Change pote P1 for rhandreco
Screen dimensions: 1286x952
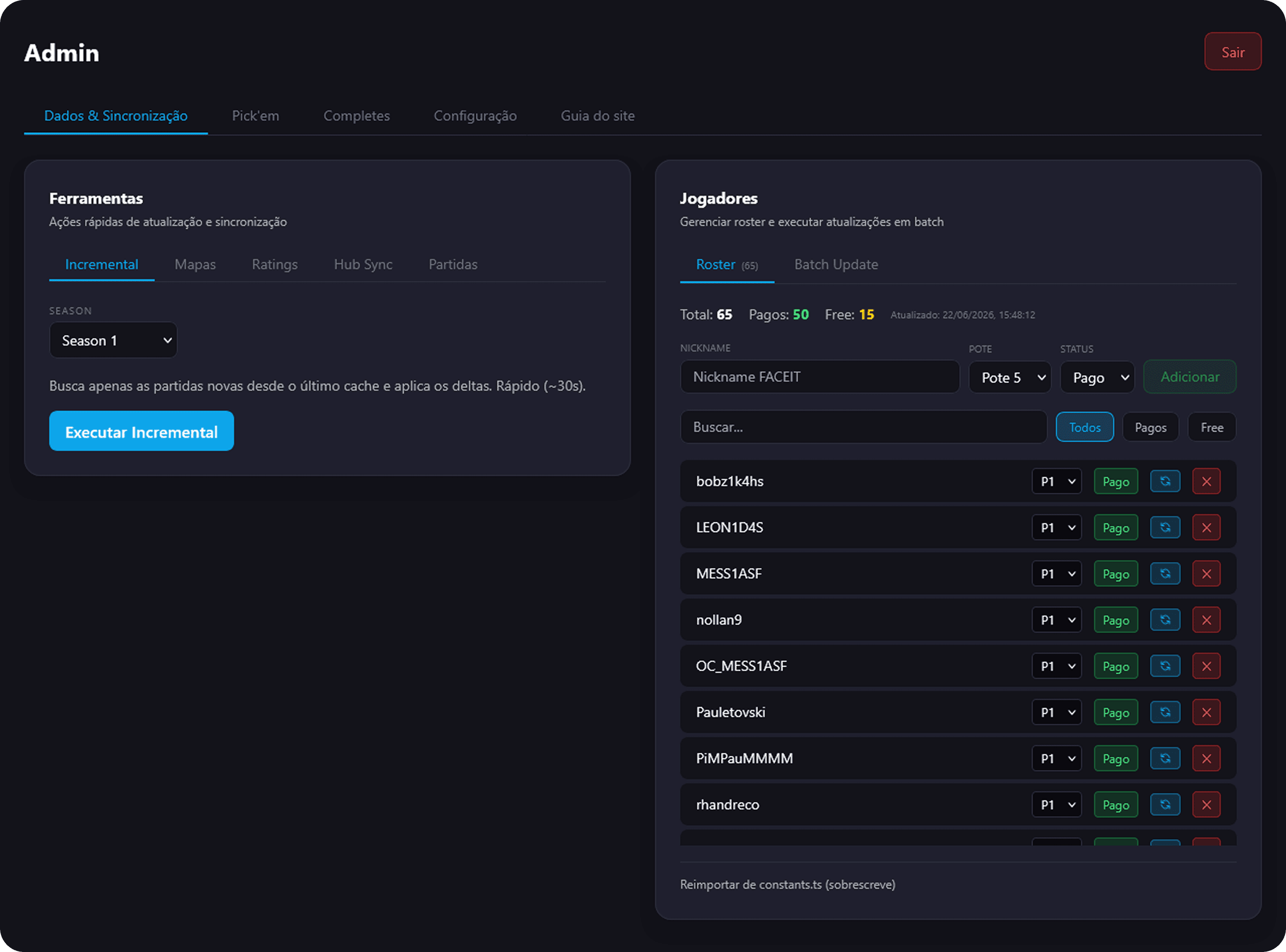click(x=1056, y=804)
